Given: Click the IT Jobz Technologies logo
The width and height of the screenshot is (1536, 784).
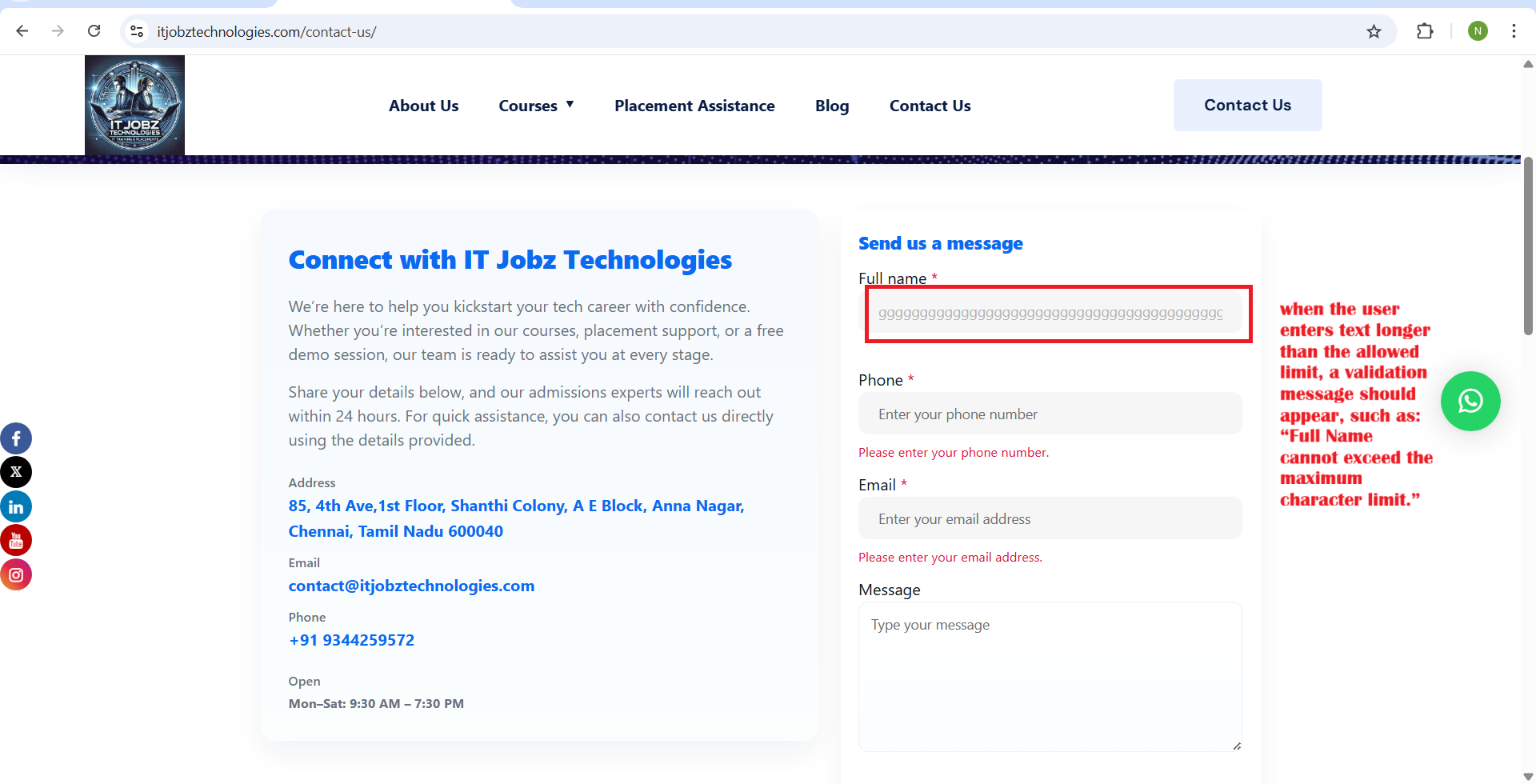Looking at the screenshot, I should [x=134, y=105].
